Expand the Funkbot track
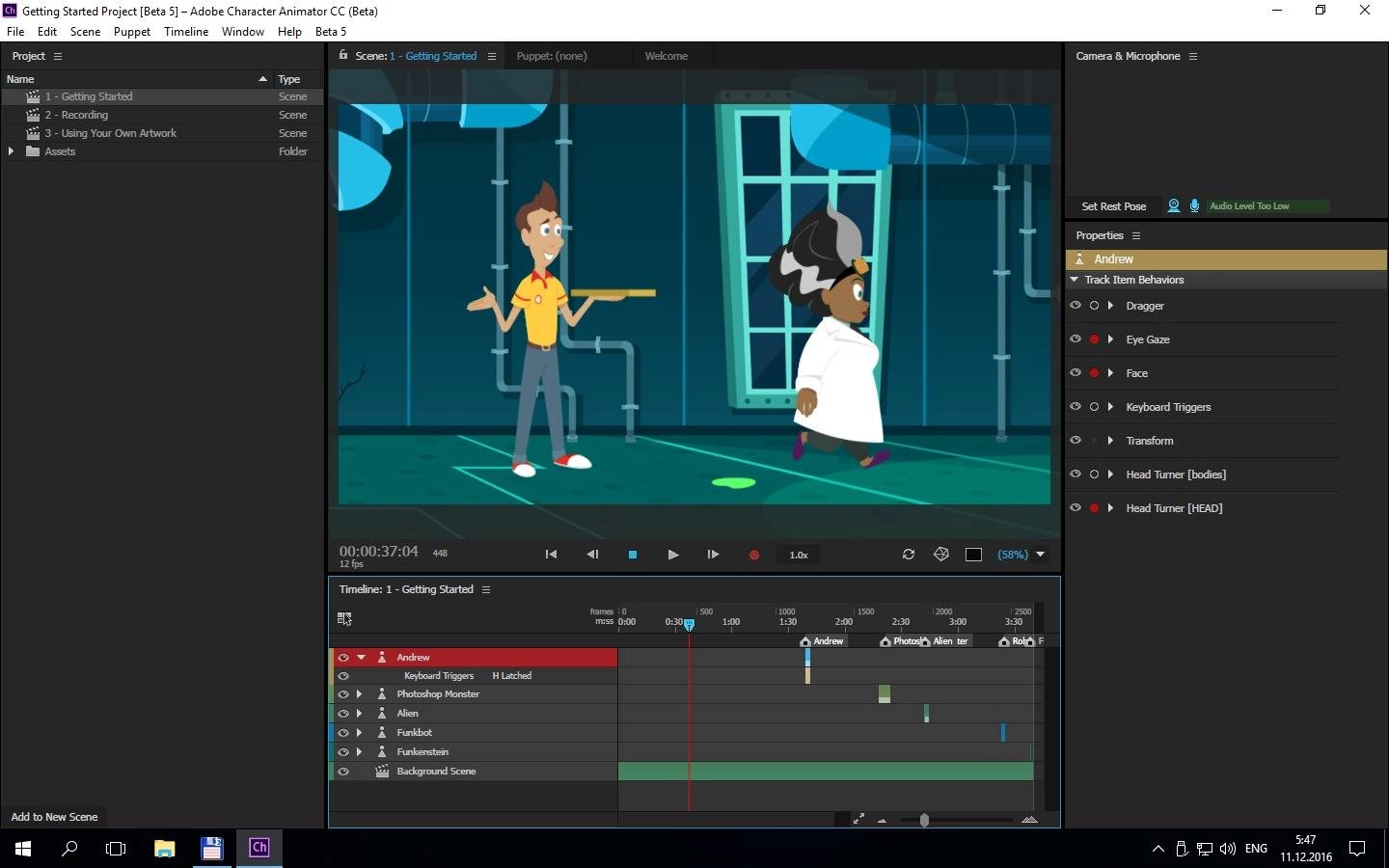1389x868 pixels. (x=360, y=733)
